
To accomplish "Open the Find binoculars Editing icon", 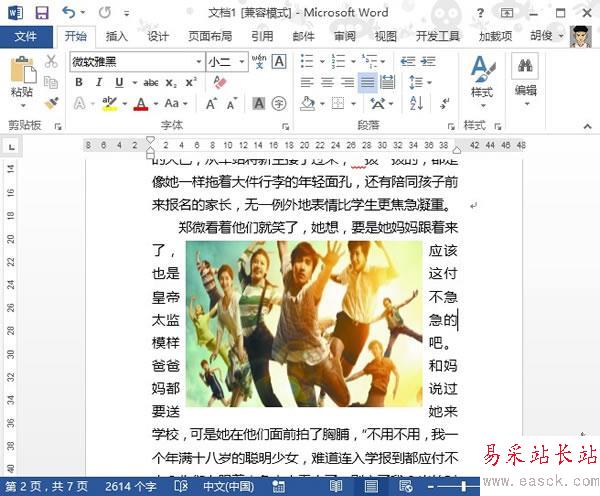I will tap(525, 65).
